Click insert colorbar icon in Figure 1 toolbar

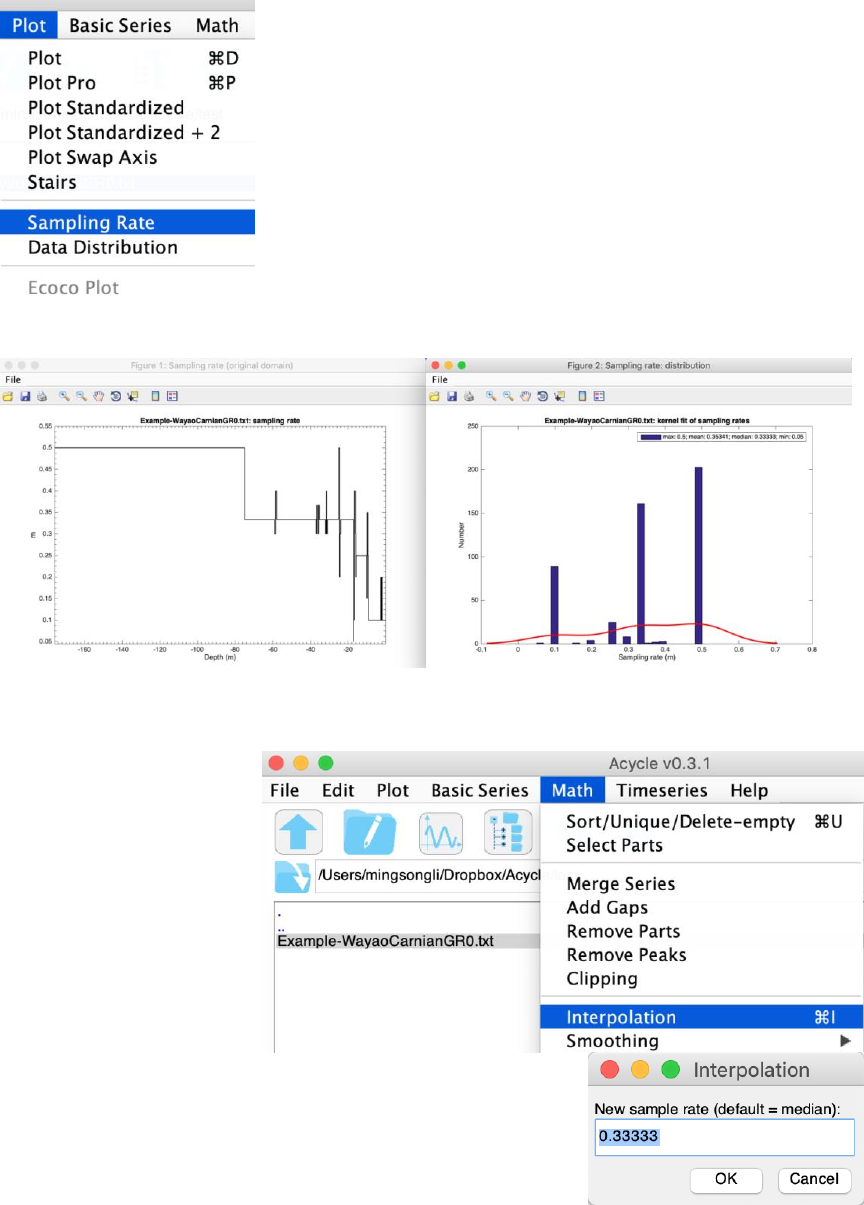point(155,396)
